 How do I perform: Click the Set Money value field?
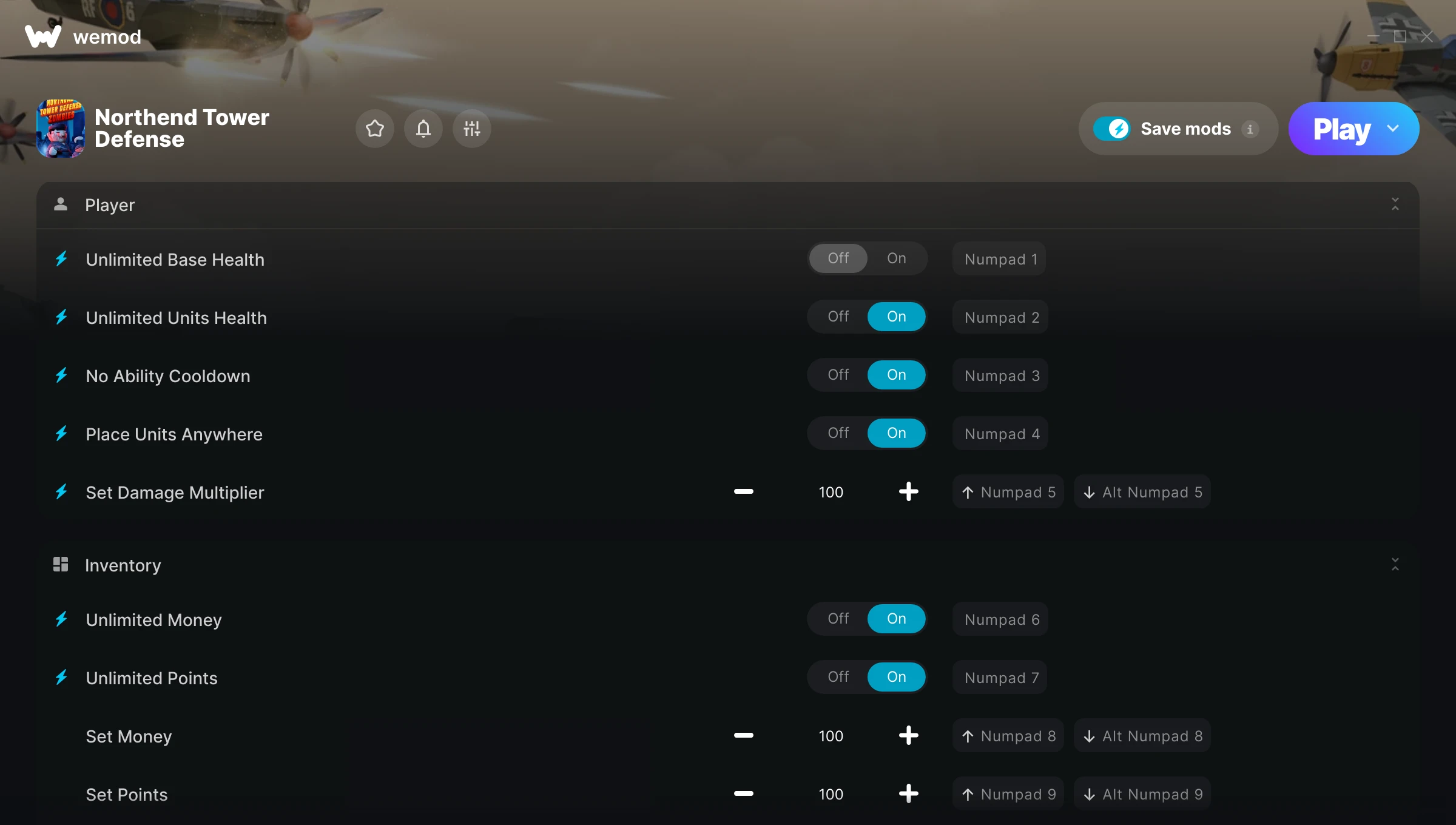tap(831, 736)
